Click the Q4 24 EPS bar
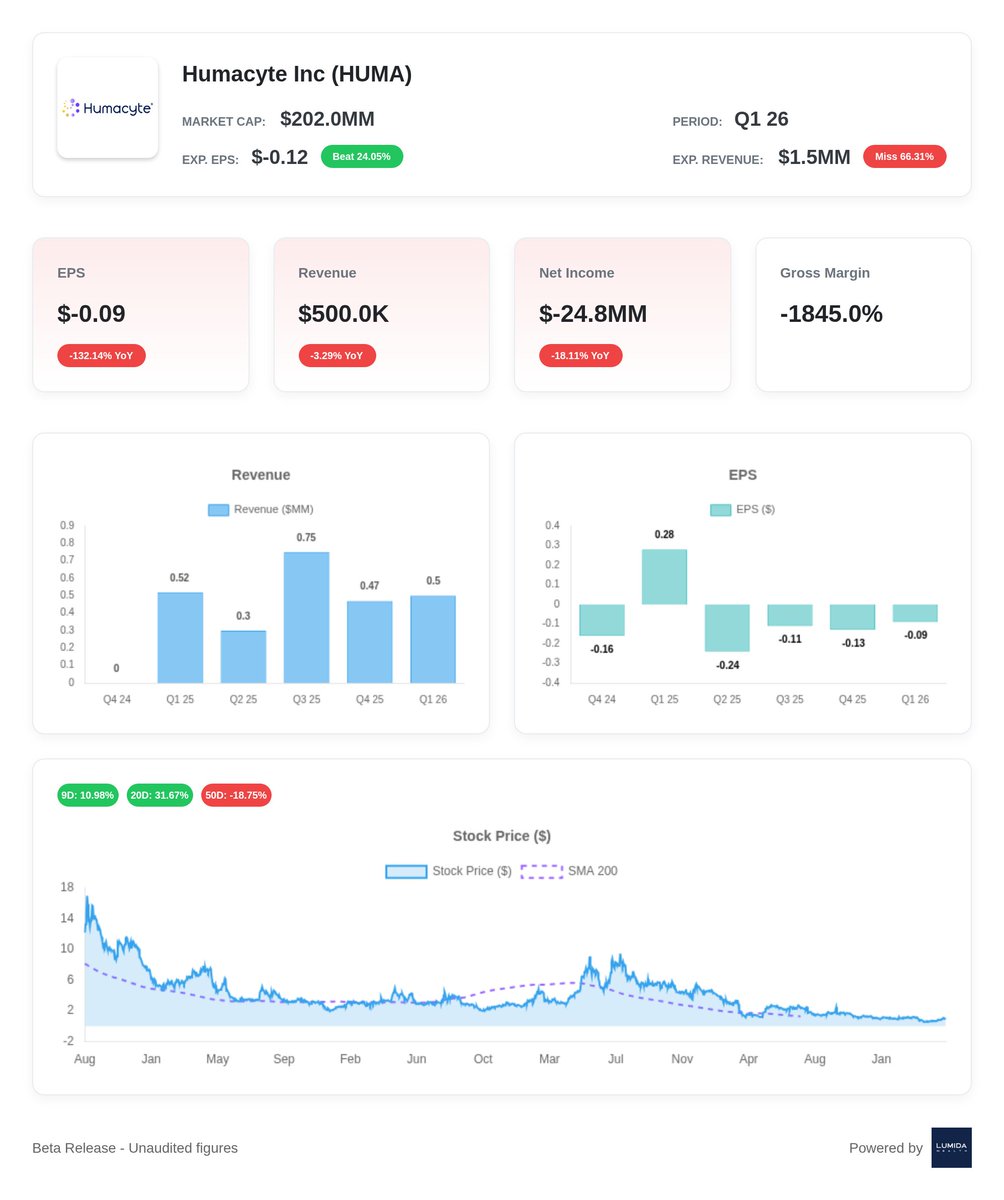The image size is (1004, 1200). tap(602, 620)
